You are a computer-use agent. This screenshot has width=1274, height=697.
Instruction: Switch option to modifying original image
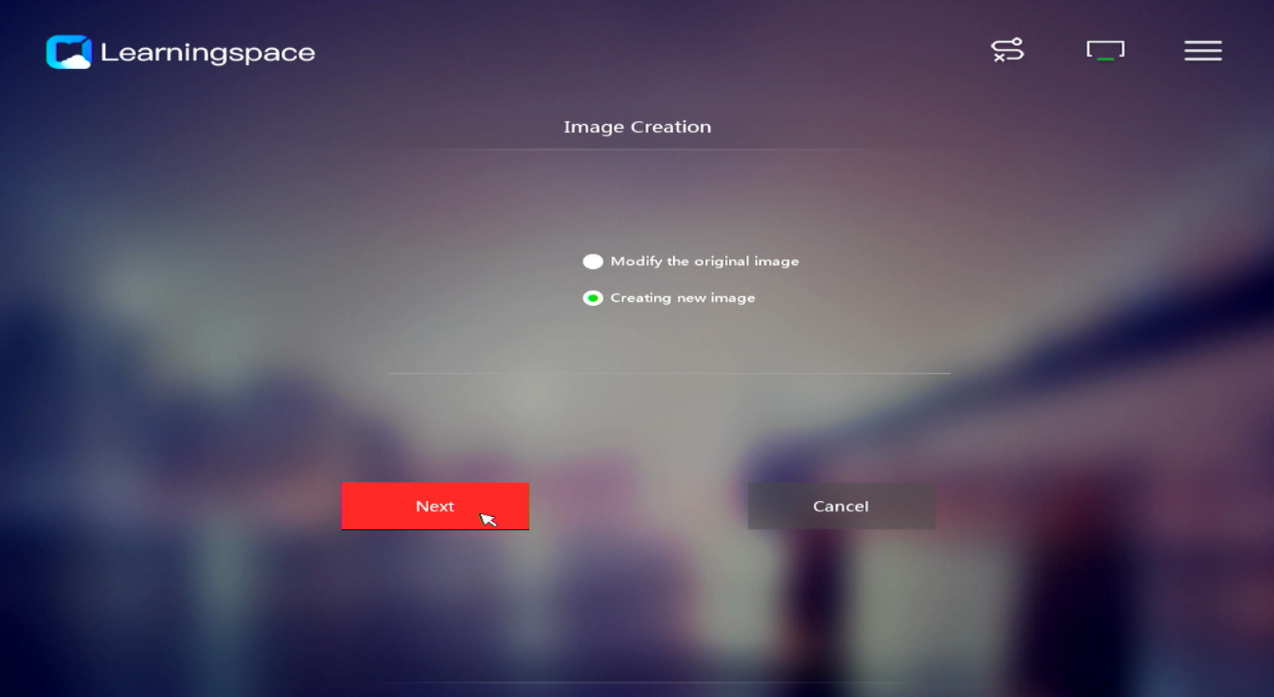pyautogui.click(x=593, y=261)
